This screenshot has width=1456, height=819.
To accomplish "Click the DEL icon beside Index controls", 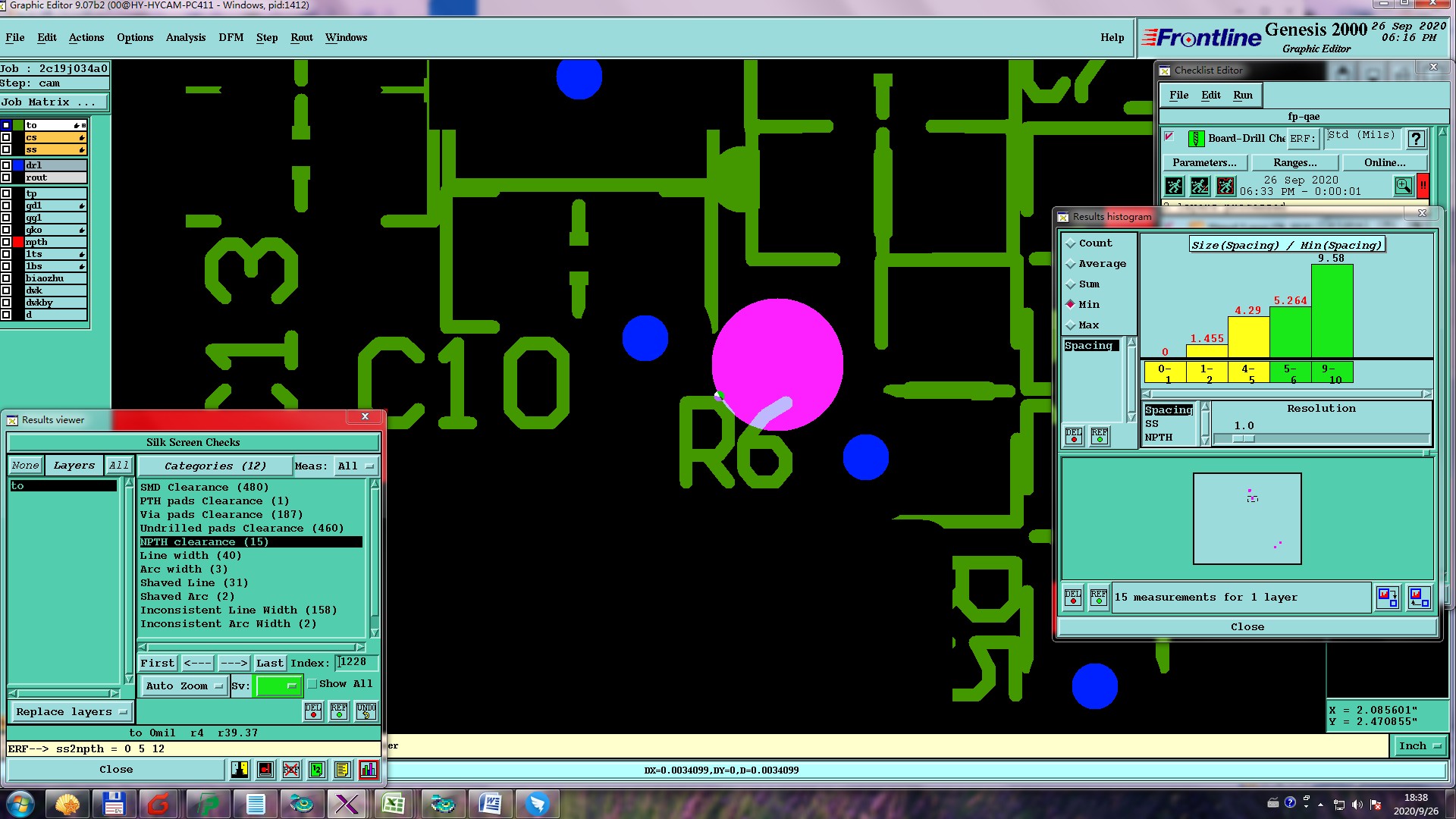I will [313, 711].
